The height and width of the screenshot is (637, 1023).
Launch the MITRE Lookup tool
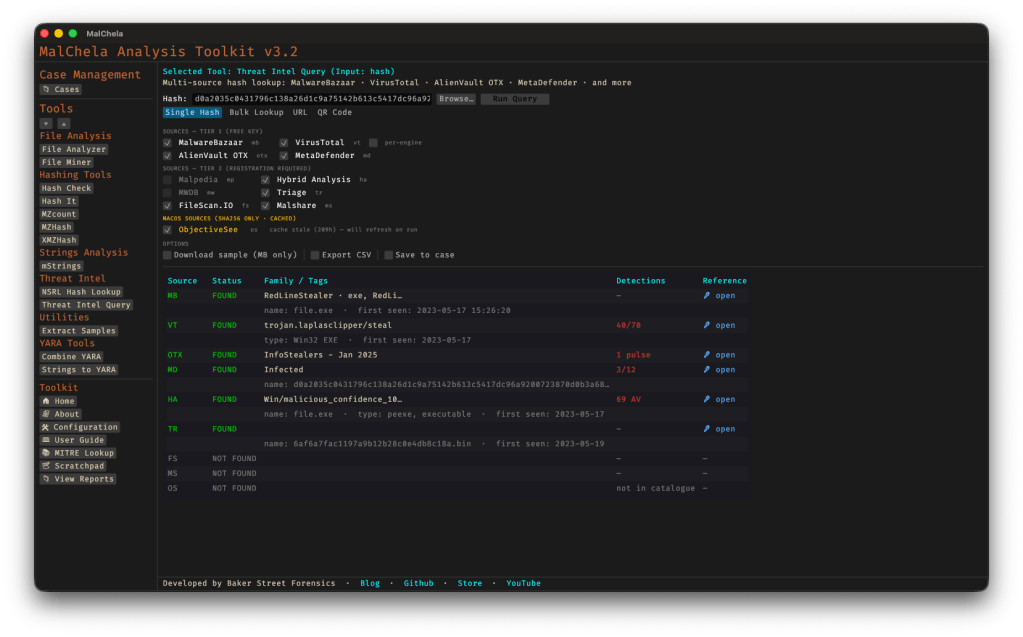(x=77, y=453)
